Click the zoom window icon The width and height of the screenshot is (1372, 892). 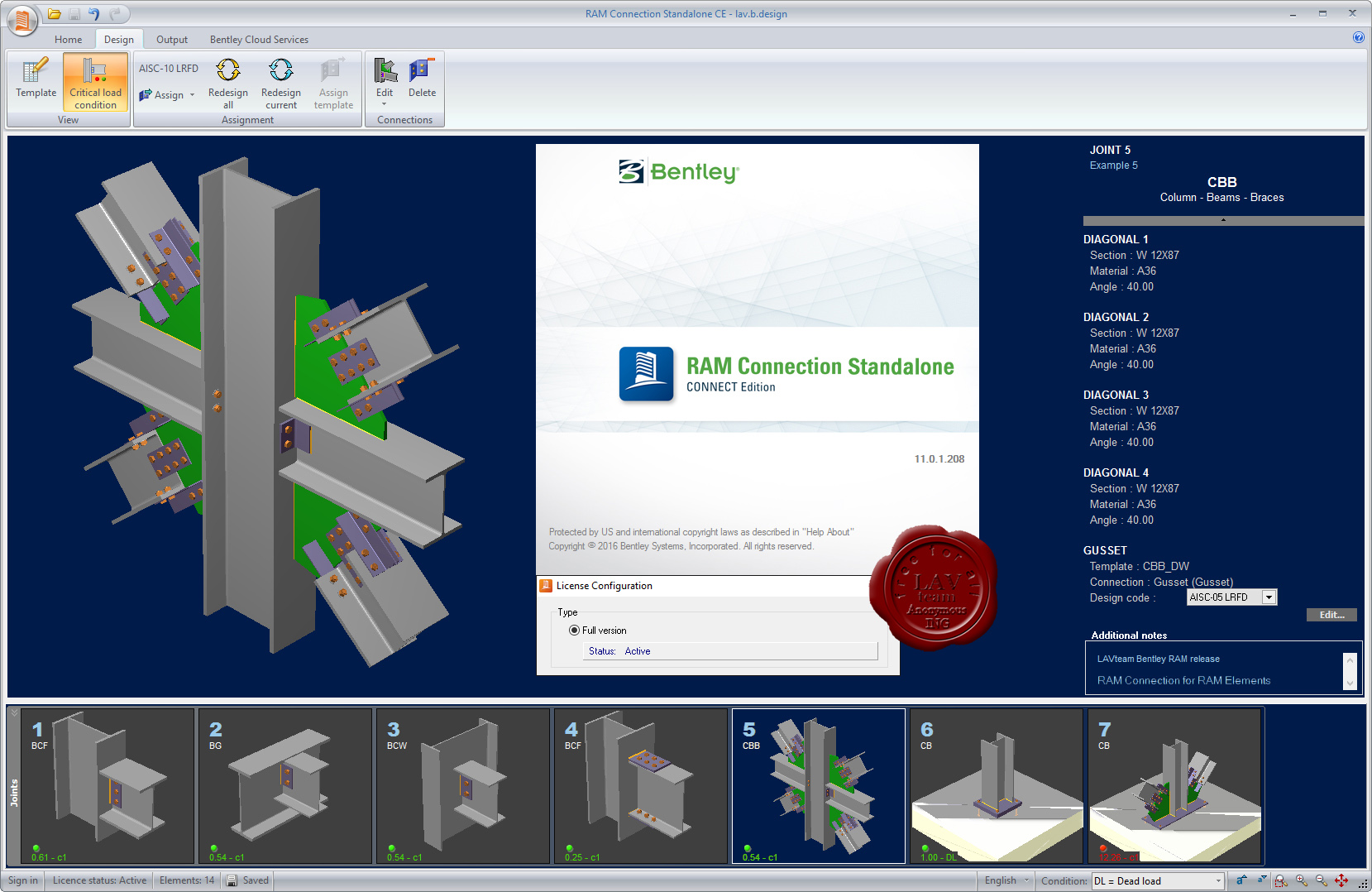tap(1281, 880)
